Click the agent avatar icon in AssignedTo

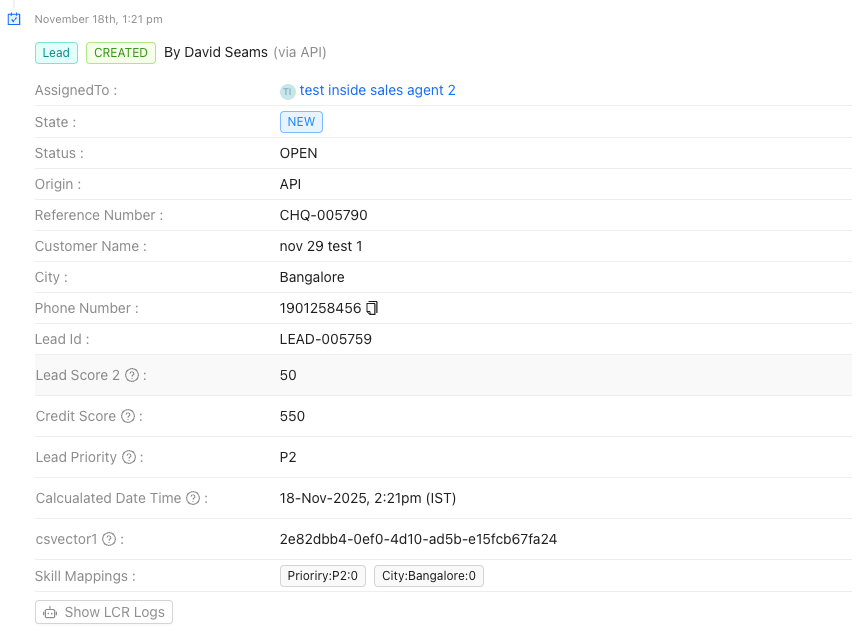coord(288,91)
